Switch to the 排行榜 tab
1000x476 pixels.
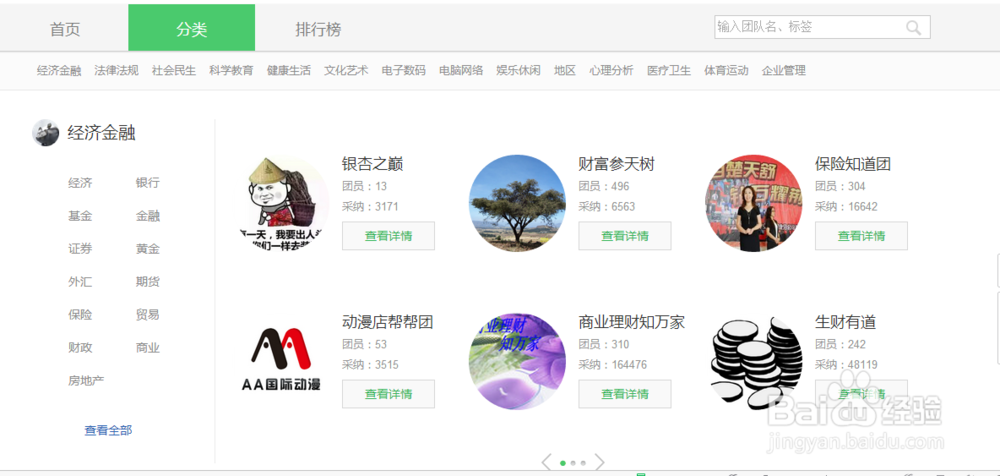[x=318, y=29]
